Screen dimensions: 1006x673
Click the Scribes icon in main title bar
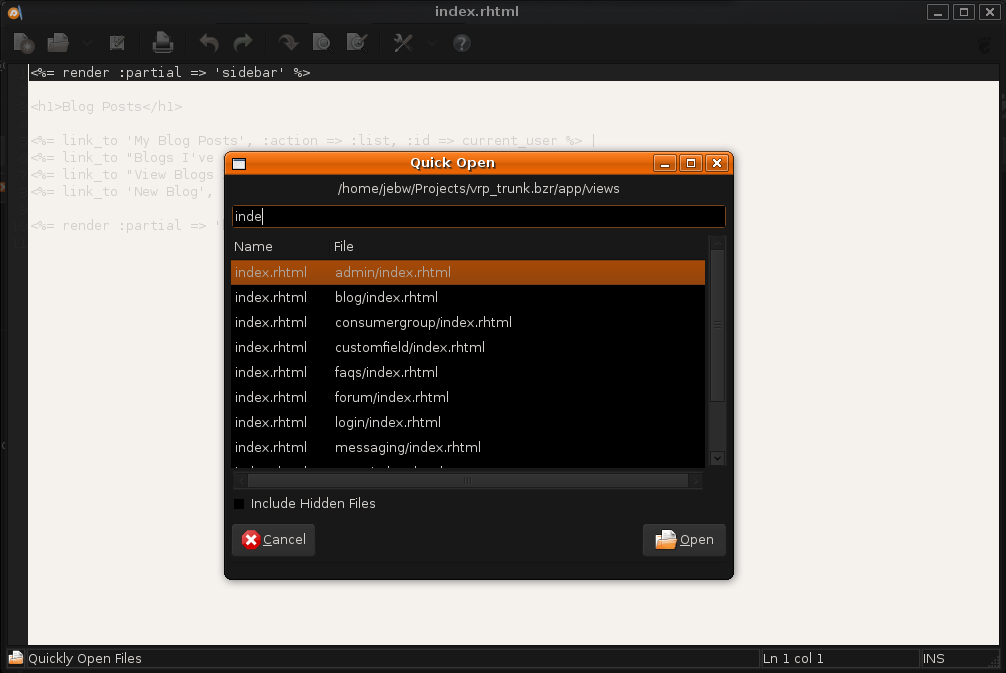14,12
